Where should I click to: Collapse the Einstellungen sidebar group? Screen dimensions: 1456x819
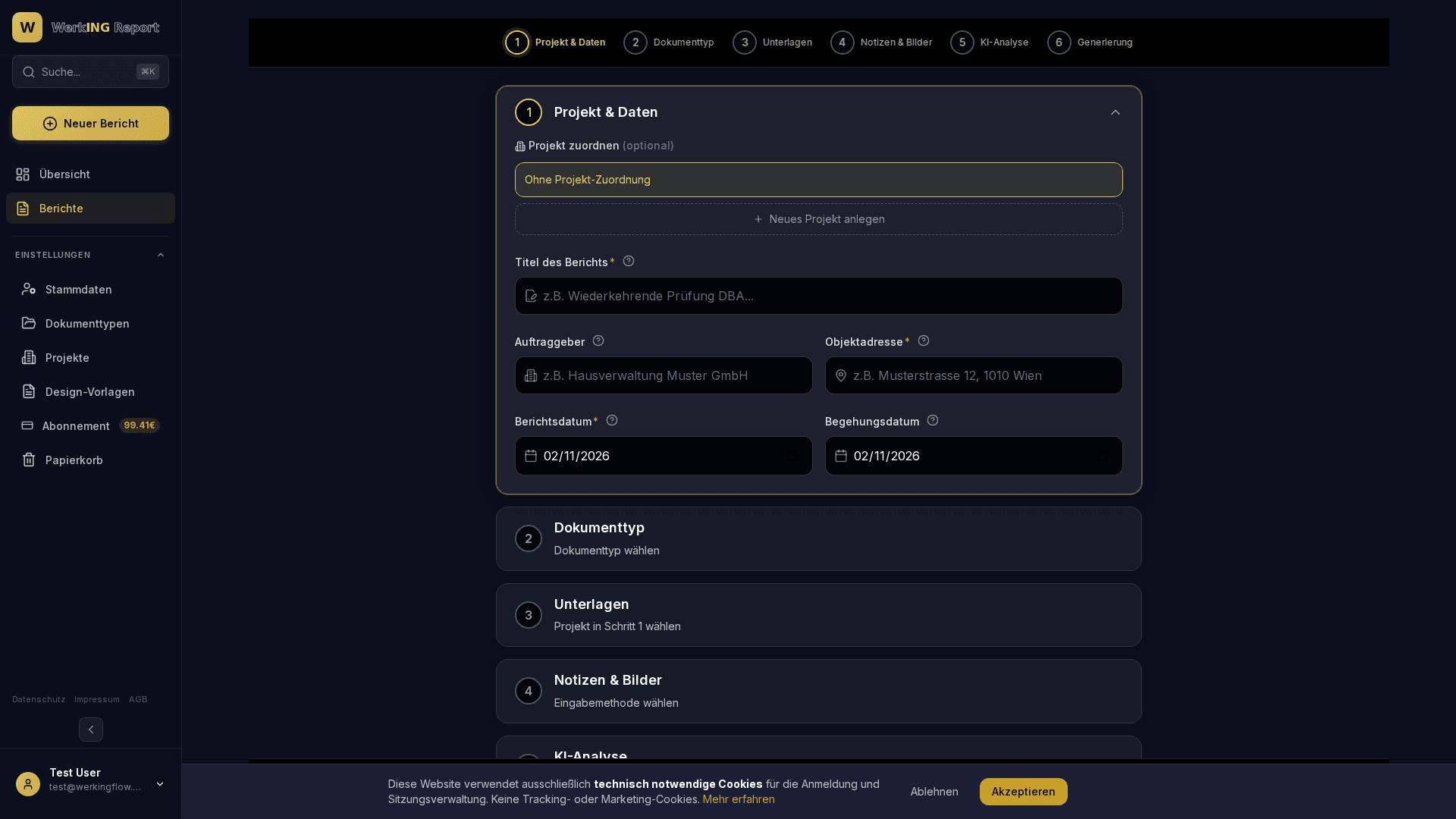(160, 256)
